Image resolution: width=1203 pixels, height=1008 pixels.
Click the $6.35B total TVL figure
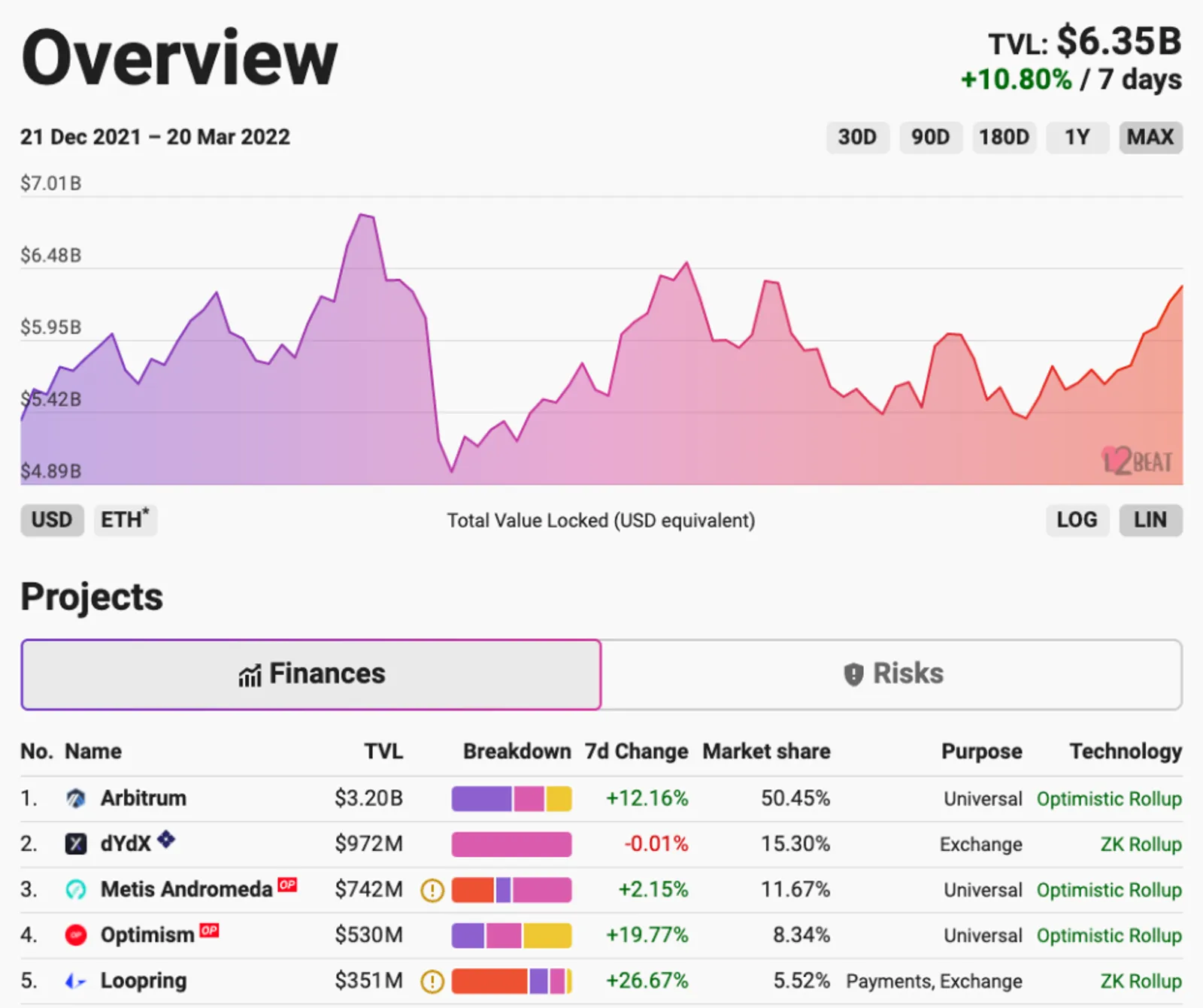pyautogui.click(x=1119, y=41)
